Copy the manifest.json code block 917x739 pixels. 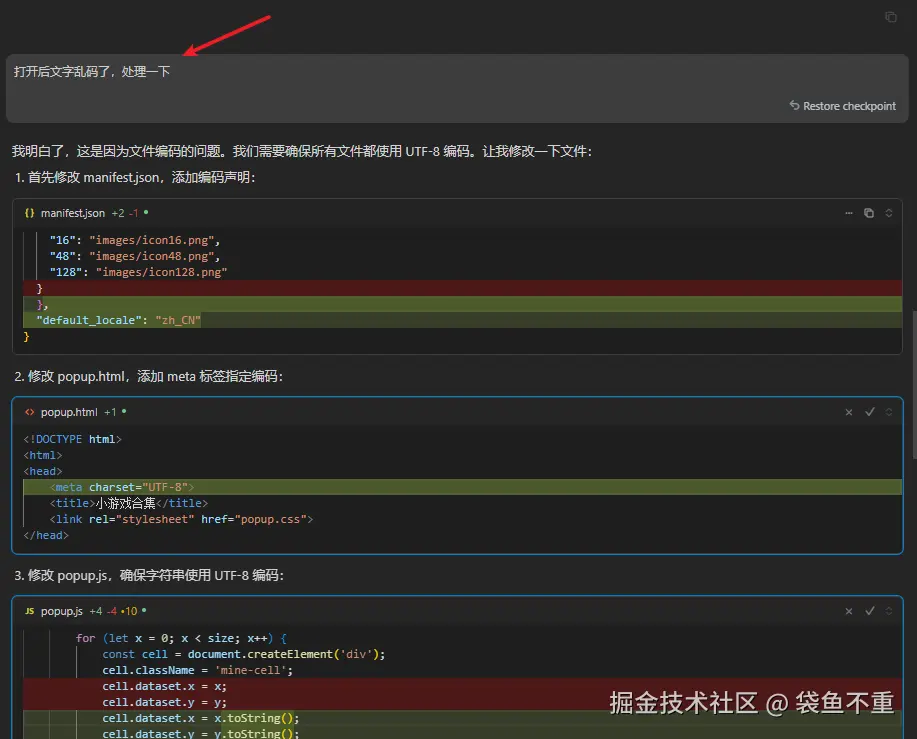(869, 213)
